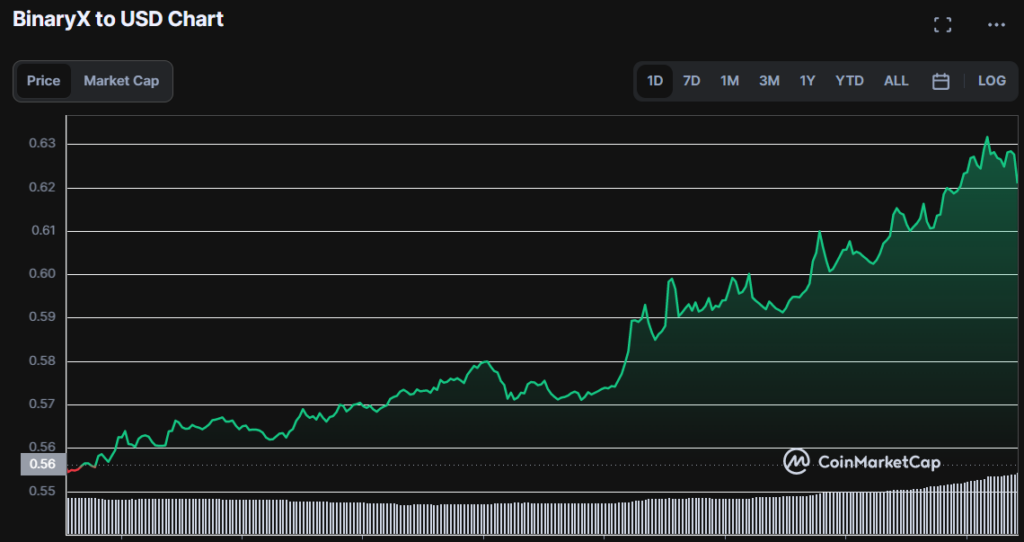Select the 1M time range
Image resolution: width=1024 pixels, height=542 pixels.
click(729, 81)
